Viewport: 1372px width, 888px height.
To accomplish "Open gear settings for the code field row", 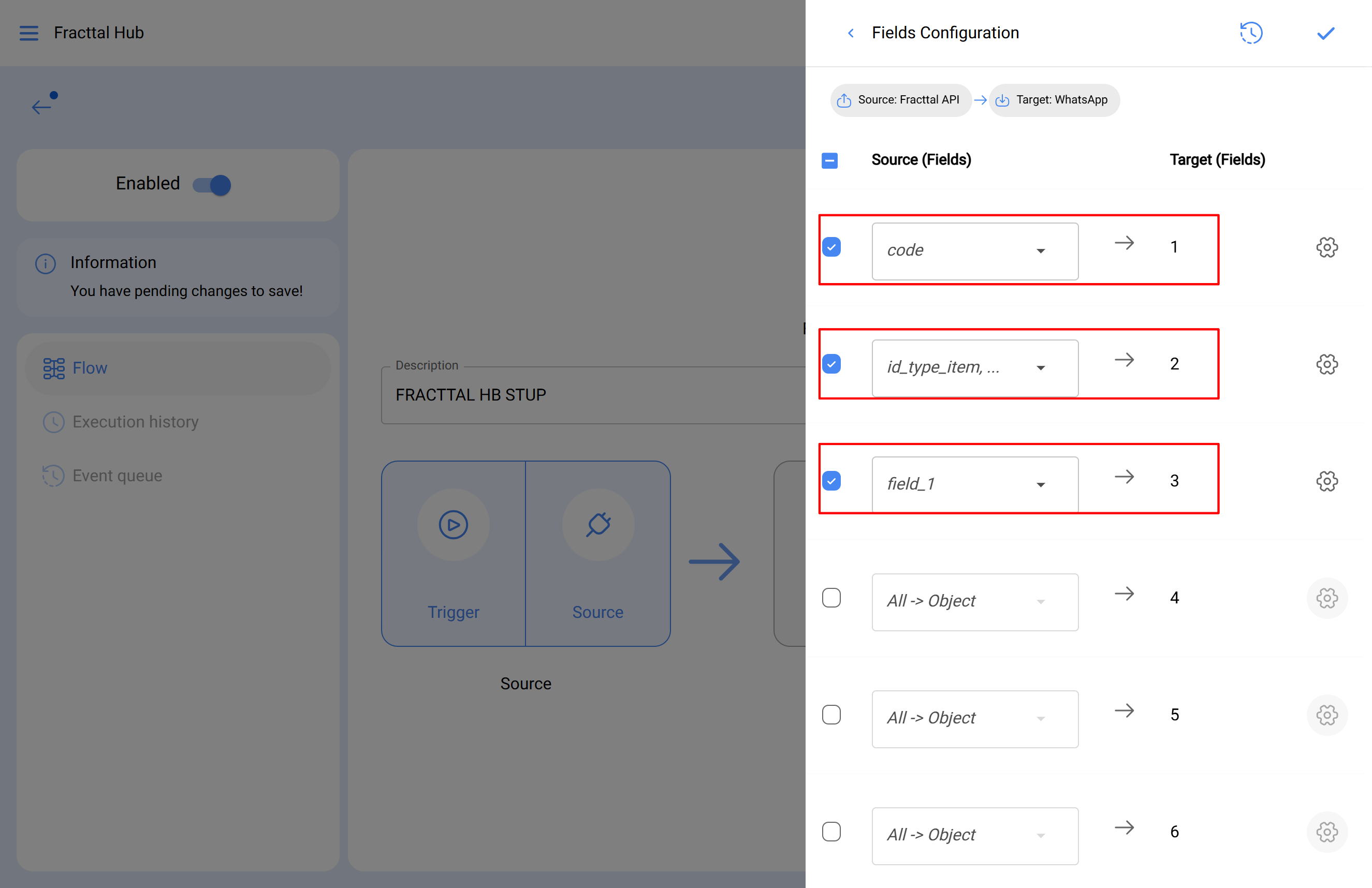I will pyautogui.click(x=1326, y=247).
